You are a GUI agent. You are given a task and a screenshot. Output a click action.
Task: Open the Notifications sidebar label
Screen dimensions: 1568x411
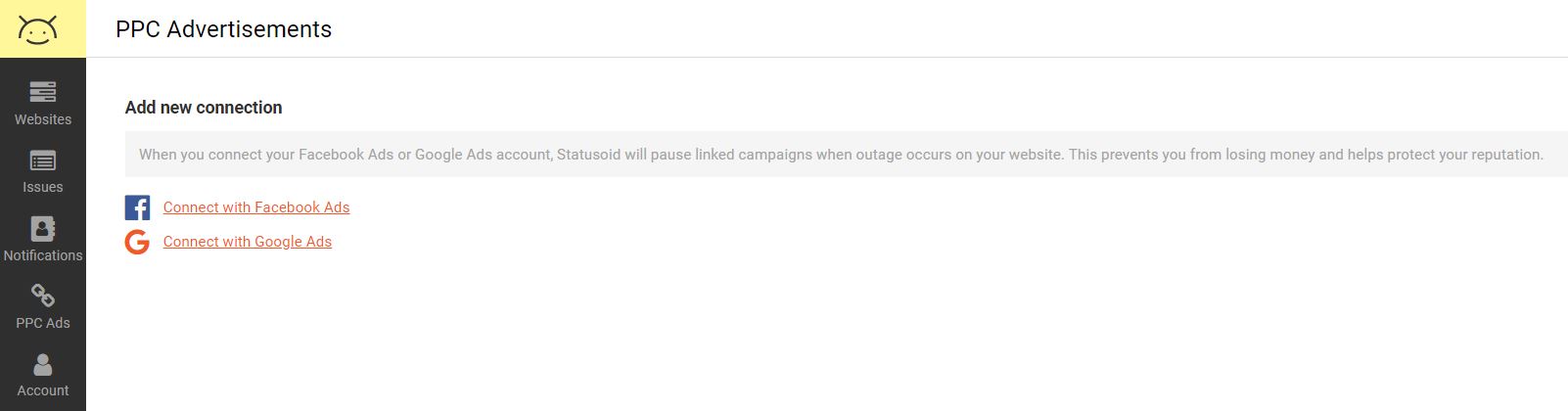pyautogui.click(x=43, y=255)
